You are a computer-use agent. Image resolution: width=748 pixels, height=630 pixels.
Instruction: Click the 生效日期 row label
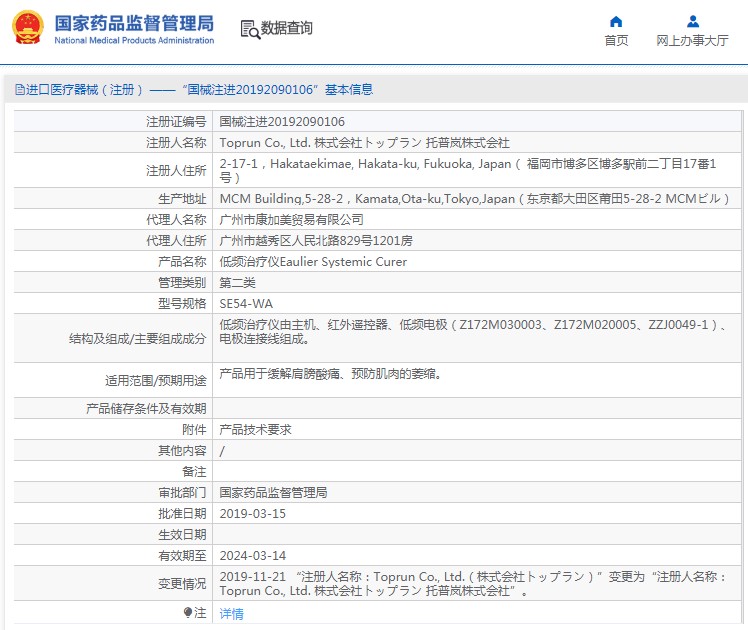click(x=182, y=535)
